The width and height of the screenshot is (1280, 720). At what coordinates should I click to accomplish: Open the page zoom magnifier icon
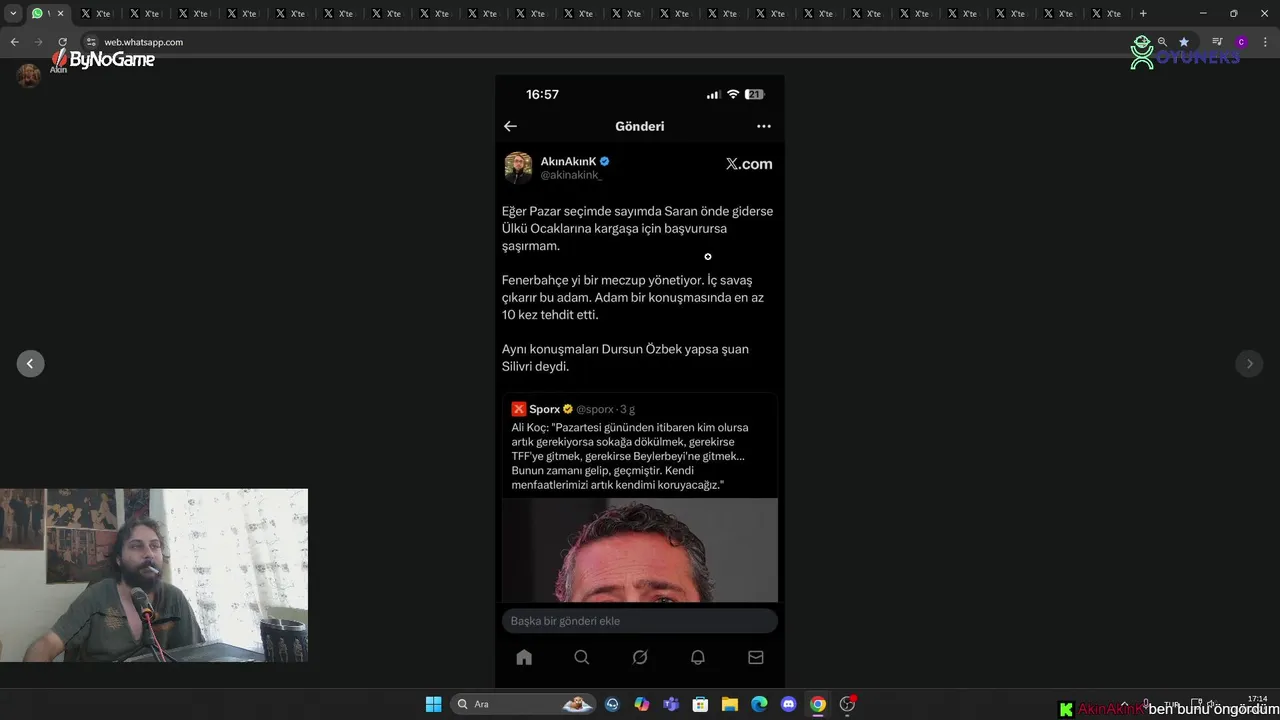(1162, 42)
